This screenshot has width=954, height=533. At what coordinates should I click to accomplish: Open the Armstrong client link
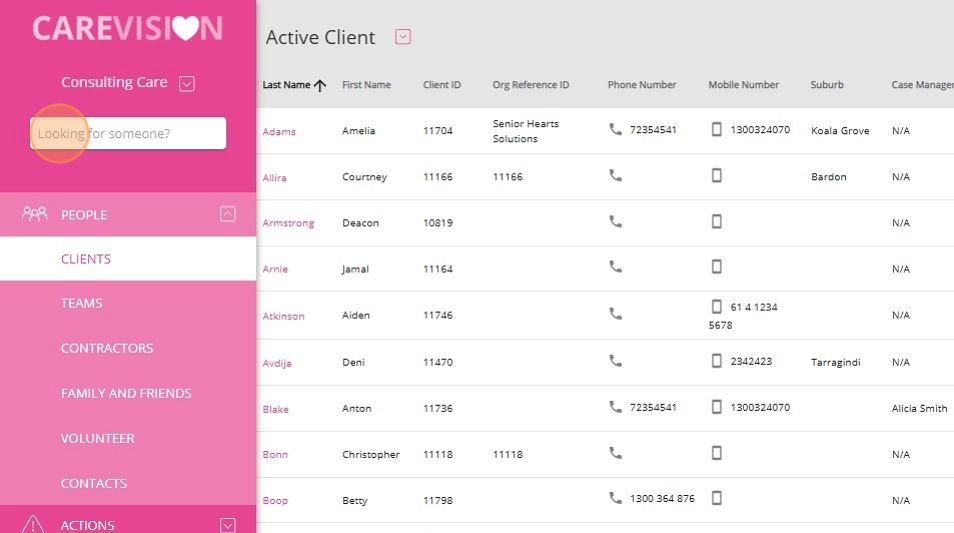click(x=288, y=223)
